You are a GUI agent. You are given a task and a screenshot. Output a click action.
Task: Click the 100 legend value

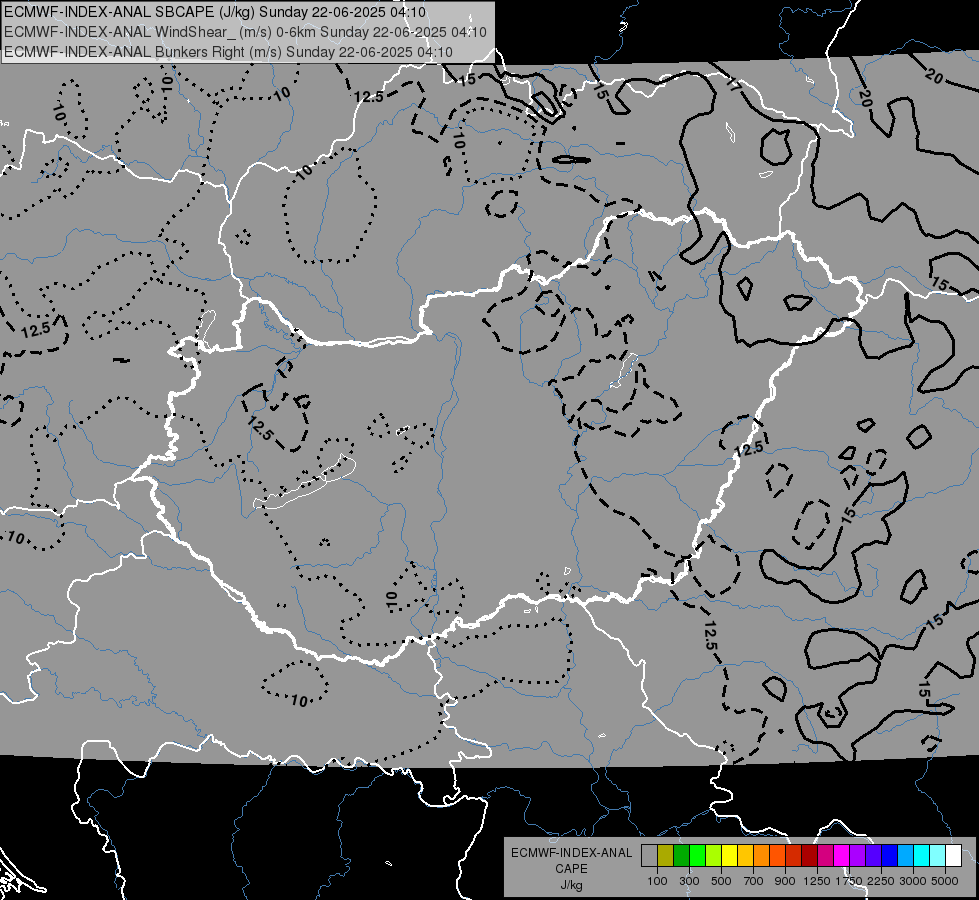point(657,881)
